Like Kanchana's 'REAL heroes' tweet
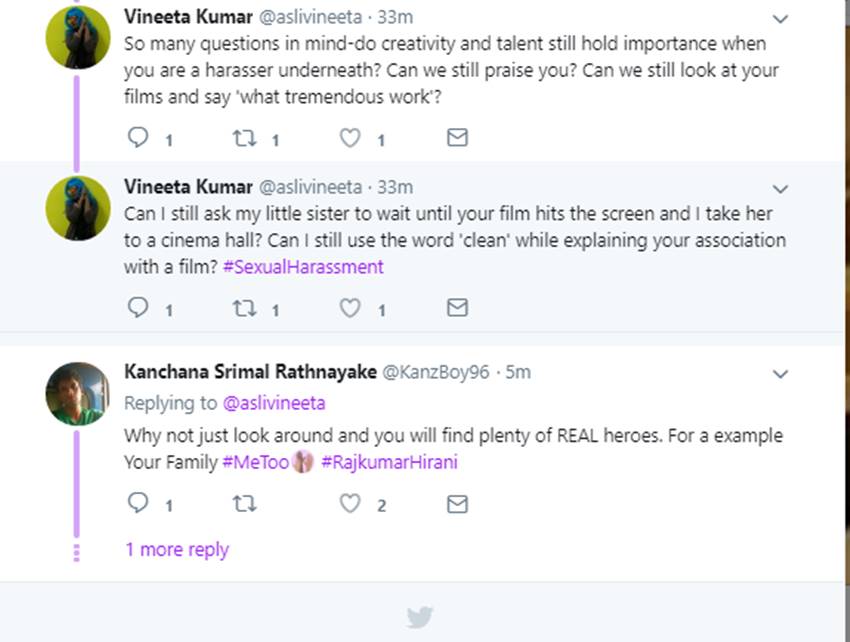The height and width of the screenshot is (642, 850). pyautogui.click(x=350, y=504)
